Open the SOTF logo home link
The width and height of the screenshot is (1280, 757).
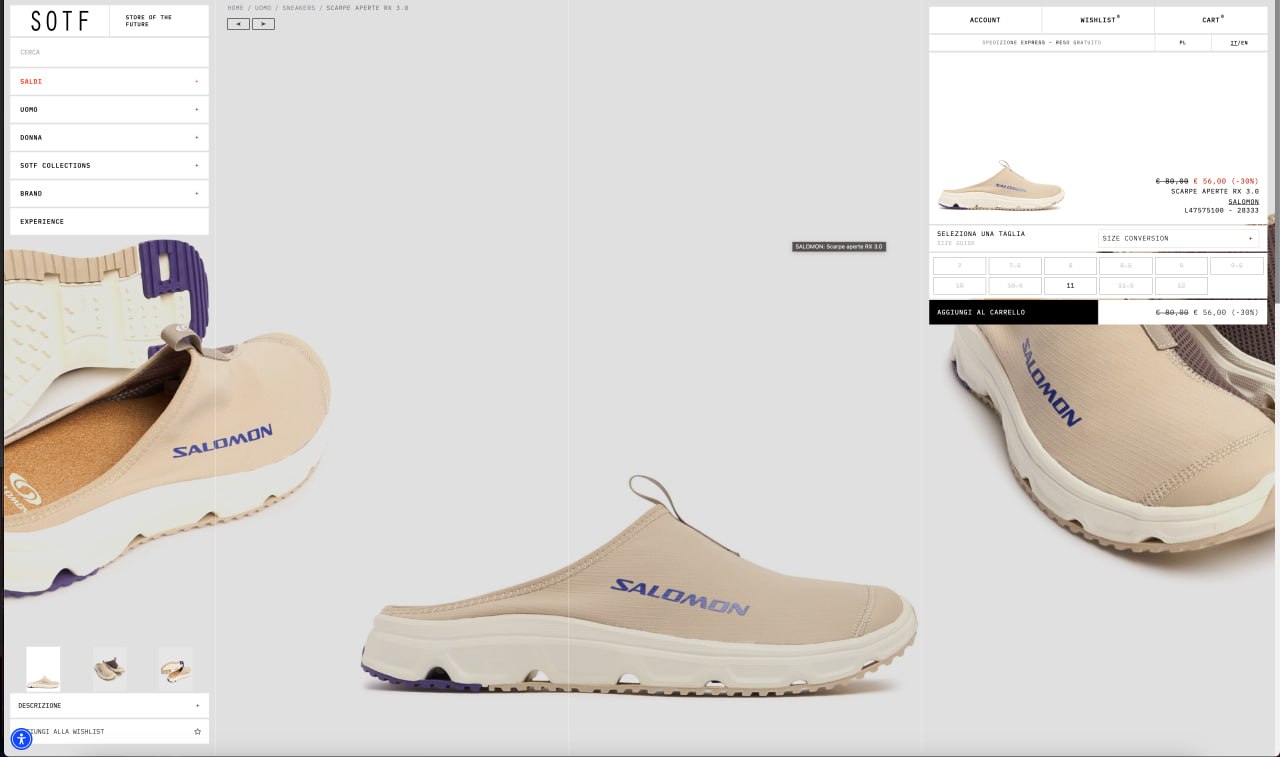coord(60,20)
